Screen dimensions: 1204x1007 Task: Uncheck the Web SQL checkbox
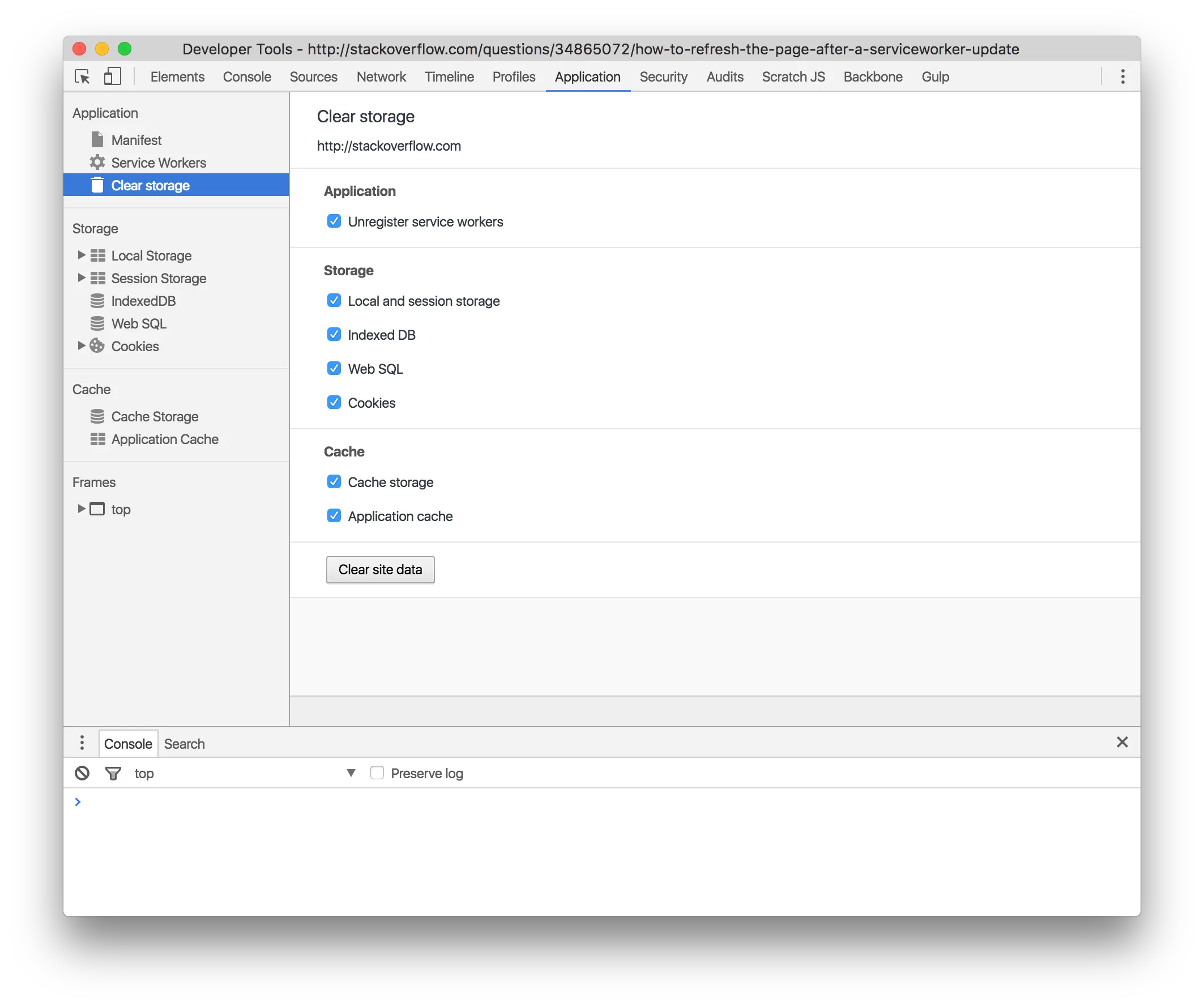(x=334, y=368)
